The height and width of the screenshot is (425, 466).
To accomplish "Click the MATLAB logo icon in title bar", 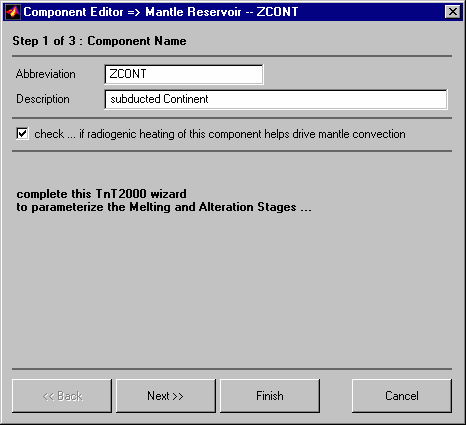I will tap(13, 12).
